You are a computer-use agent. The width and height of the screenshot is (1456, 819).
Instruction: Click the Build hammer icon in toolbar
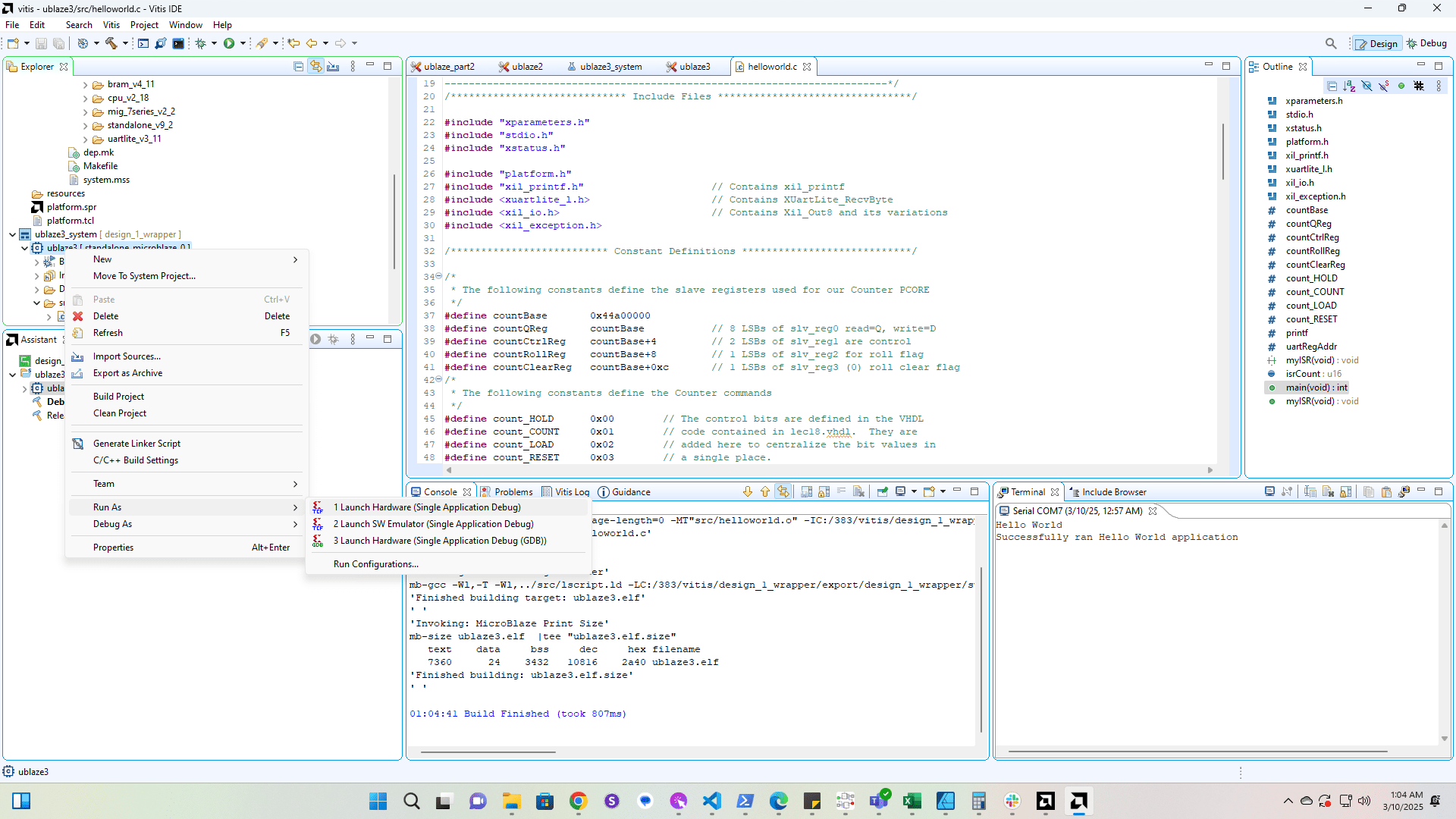111,43
